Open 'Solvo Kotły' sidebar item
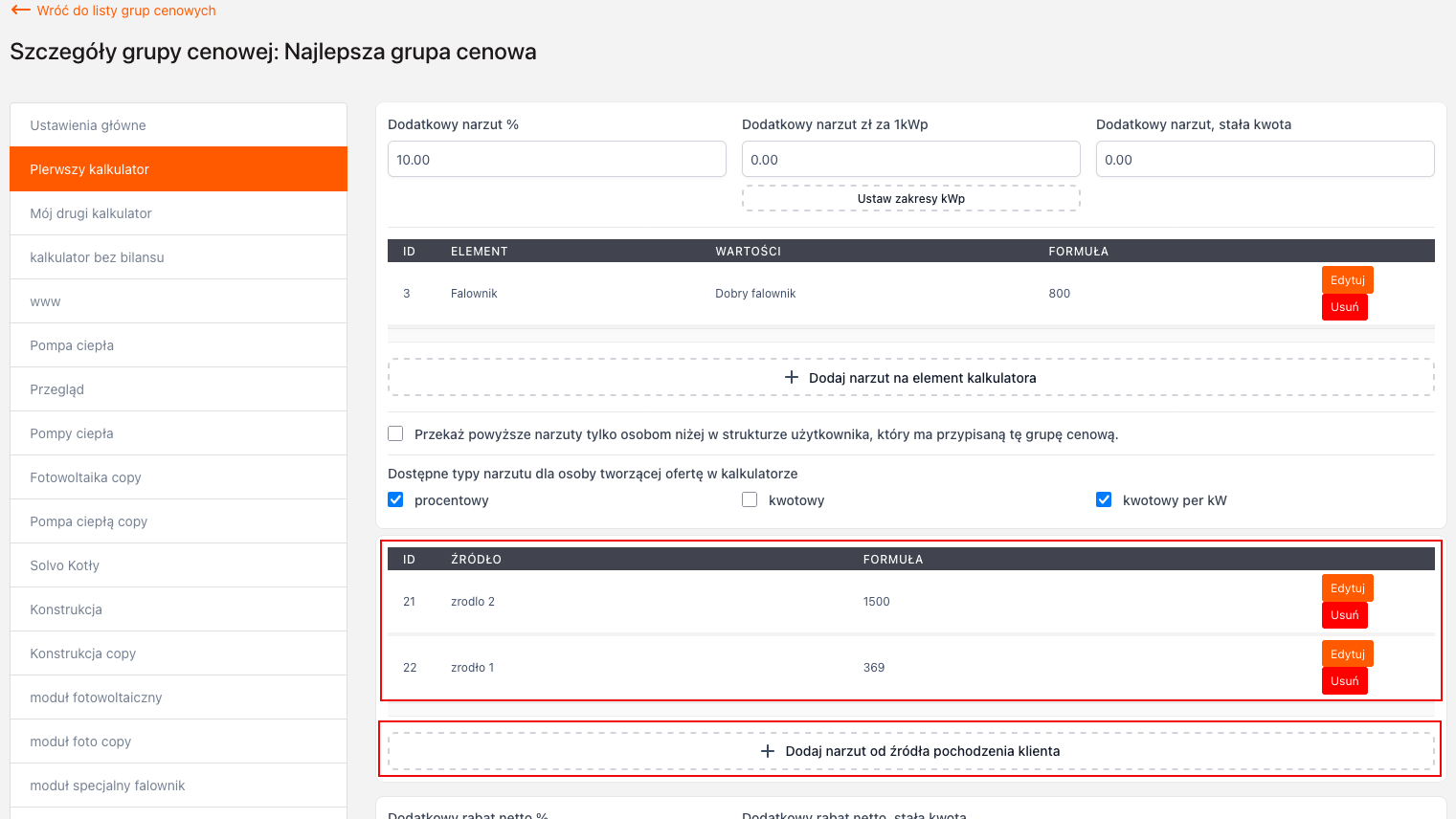1456x819 pixels. point(178,565)
